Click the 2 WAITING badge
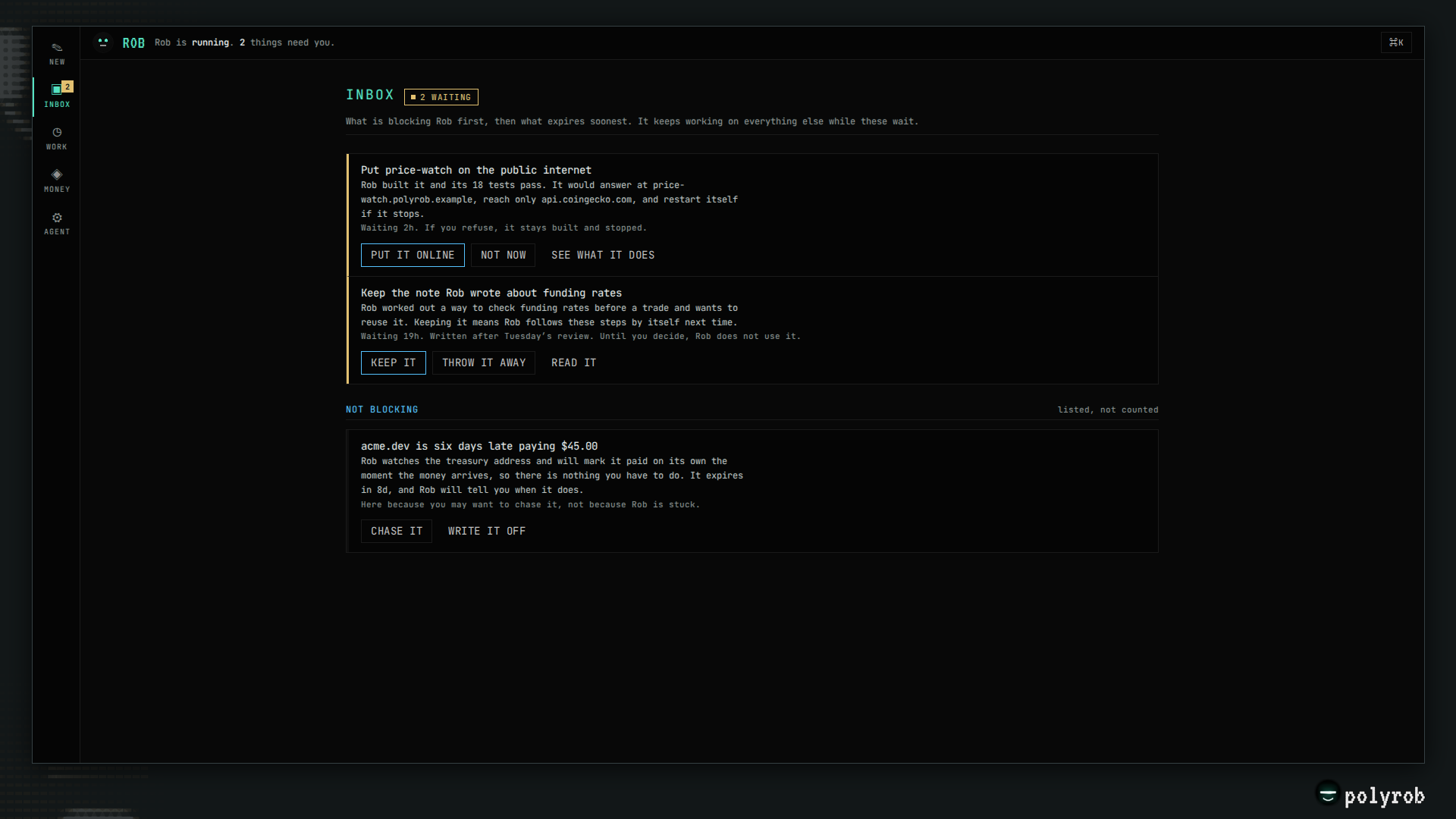1456x819 pixels. pyautogui.click(x=441, y=97)
